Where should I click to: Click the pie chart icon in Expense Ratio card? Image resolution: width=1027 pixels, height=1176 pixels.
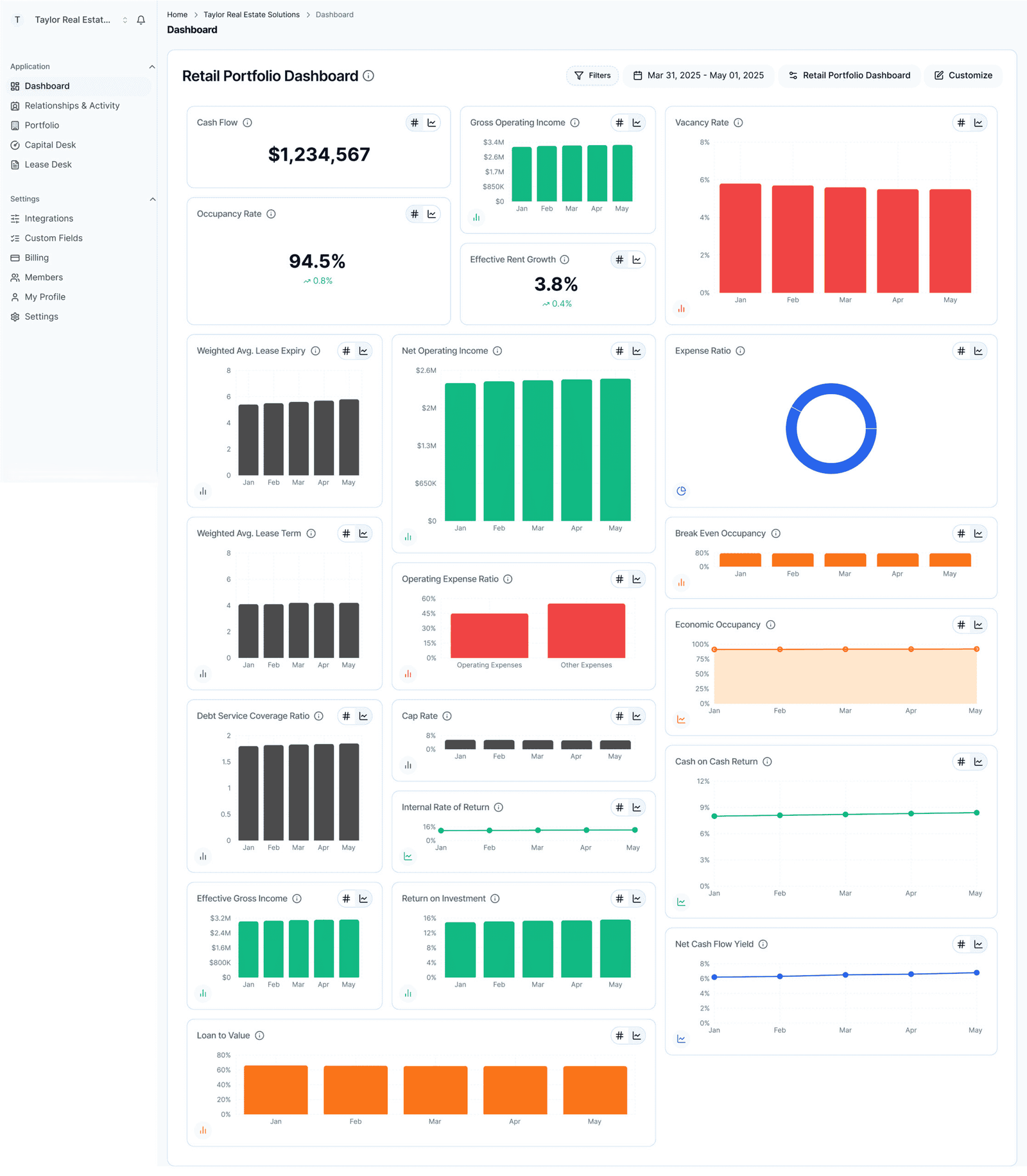(681, 491)
